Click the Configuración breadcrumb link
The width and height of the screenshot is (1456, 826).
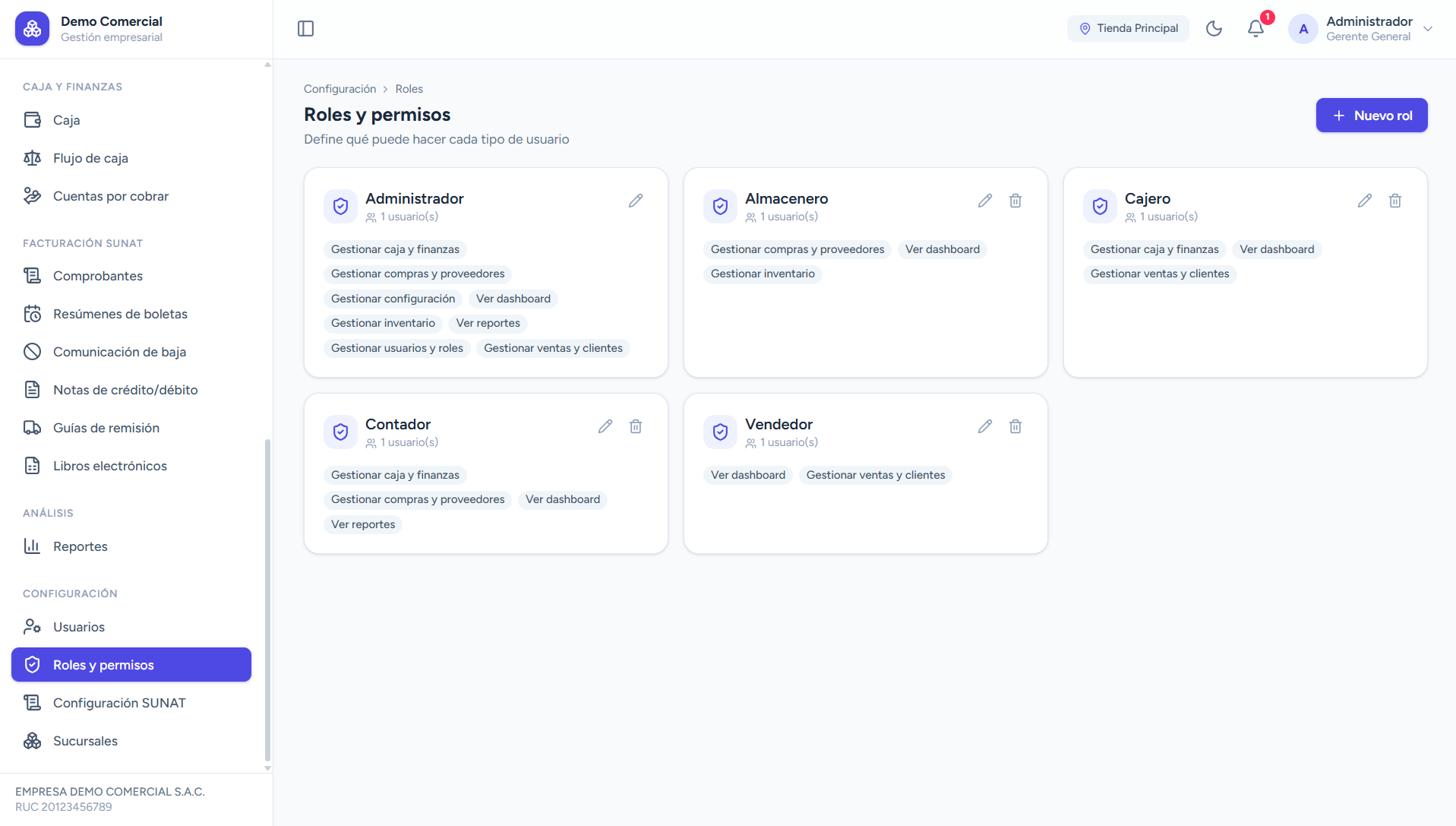[340, 89]
